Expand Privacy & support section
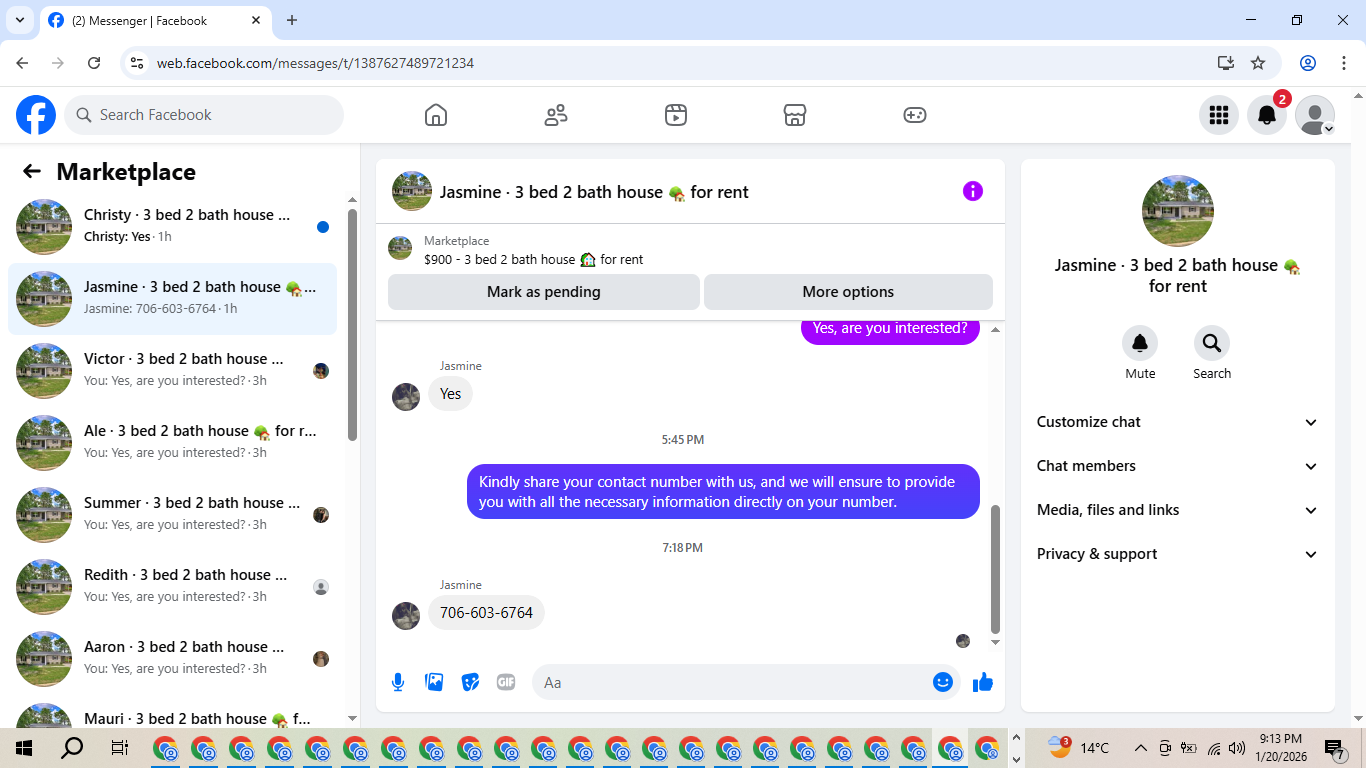Image resolution: width=1366 pixels, height=768 pixels. 1178,554
